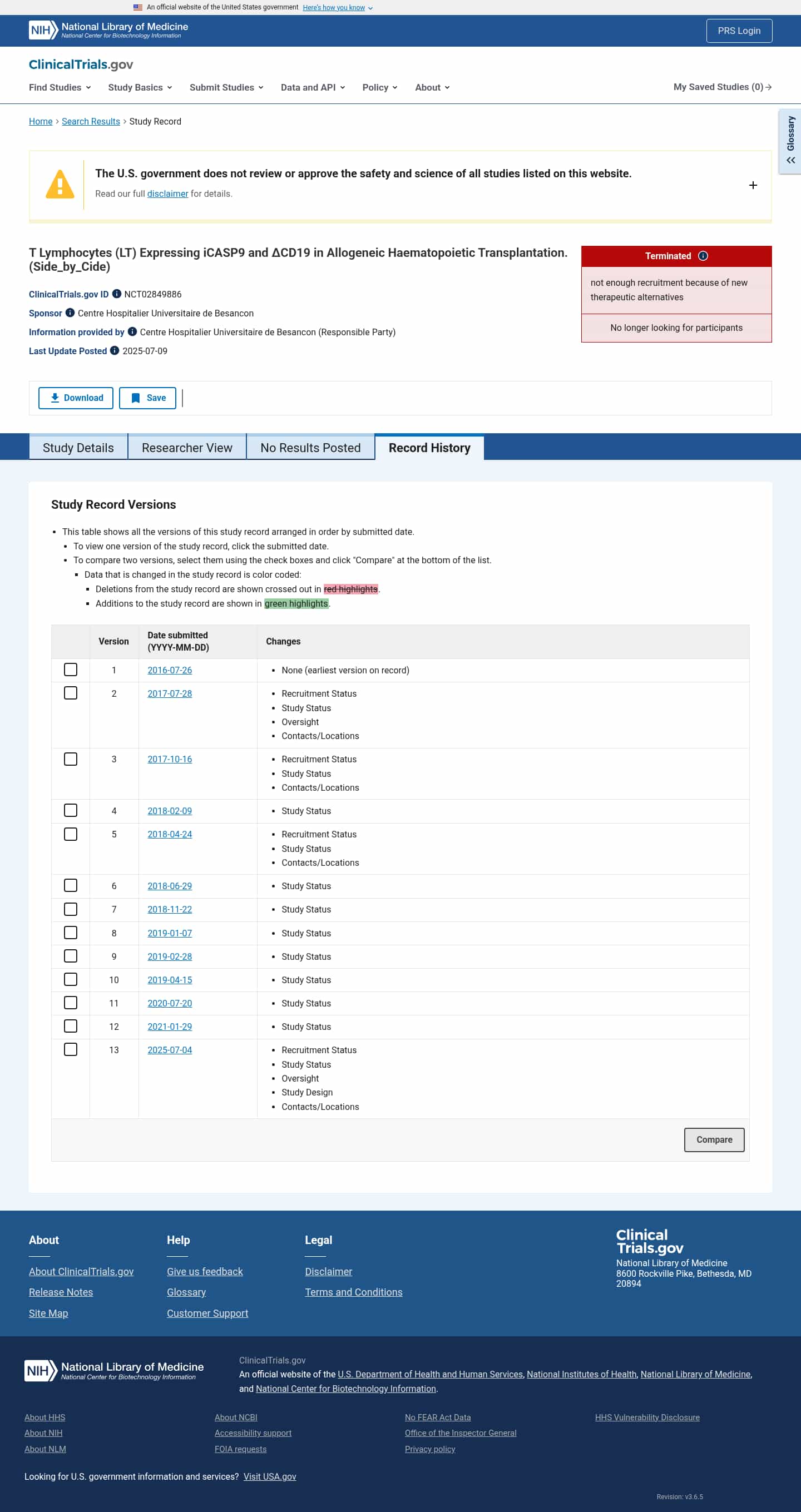Expand the Policy menu
Image resolution: width=801 pixels, height=1512 pixels.
pos(380,87)
